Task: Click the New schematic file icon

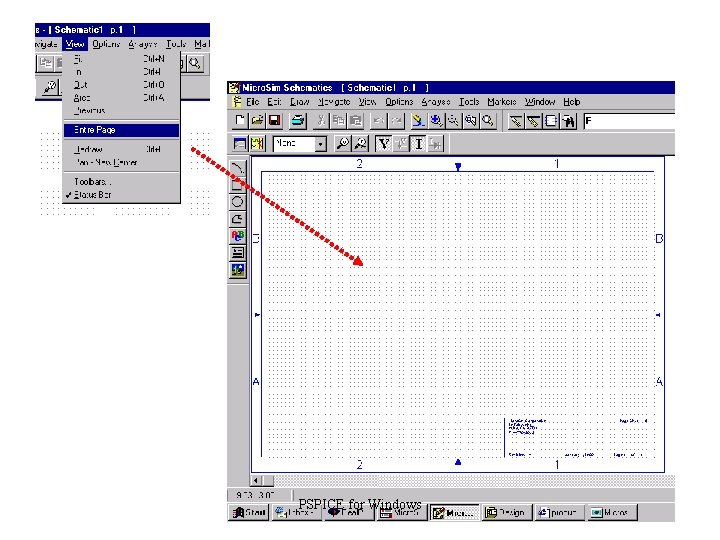Action: click(240, 121)
